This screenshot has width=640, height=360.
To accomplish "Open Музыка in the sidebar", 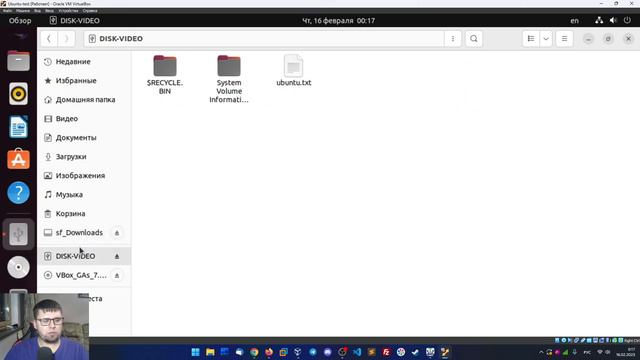I will point(84,194).
